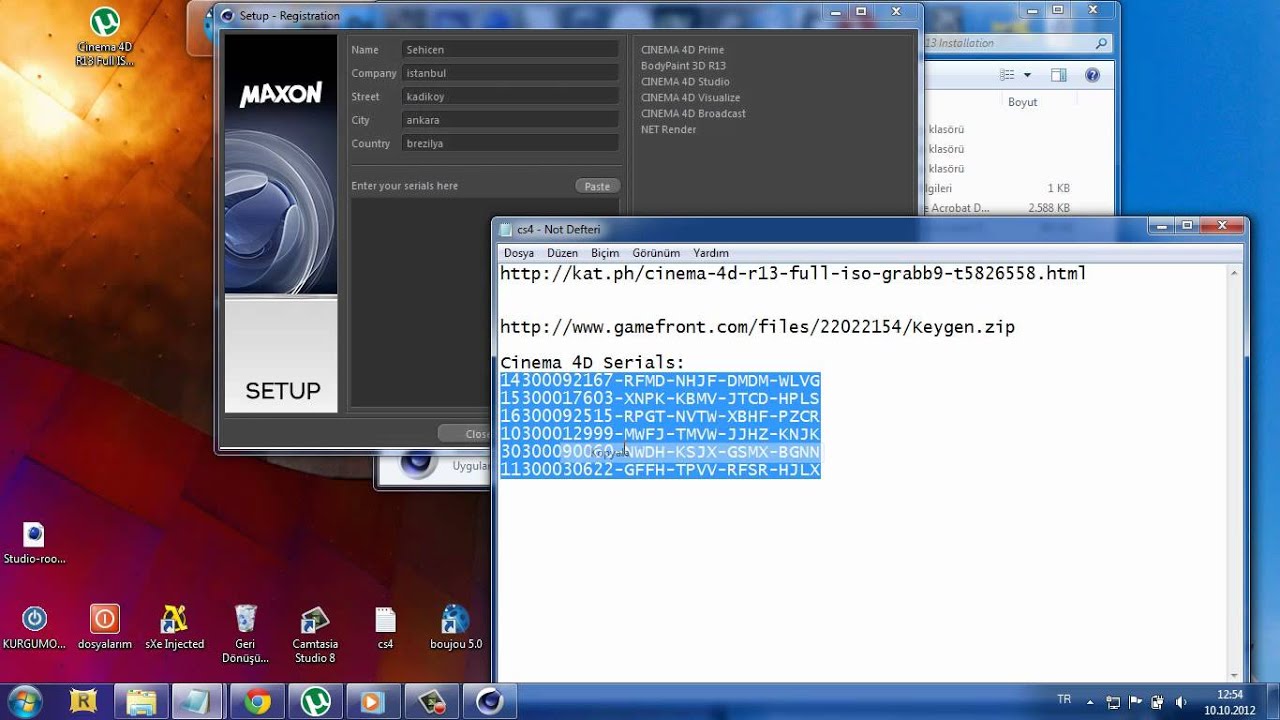Open the Biçim menu in Notepad
1280x720 pixels.
coord(605,253)
